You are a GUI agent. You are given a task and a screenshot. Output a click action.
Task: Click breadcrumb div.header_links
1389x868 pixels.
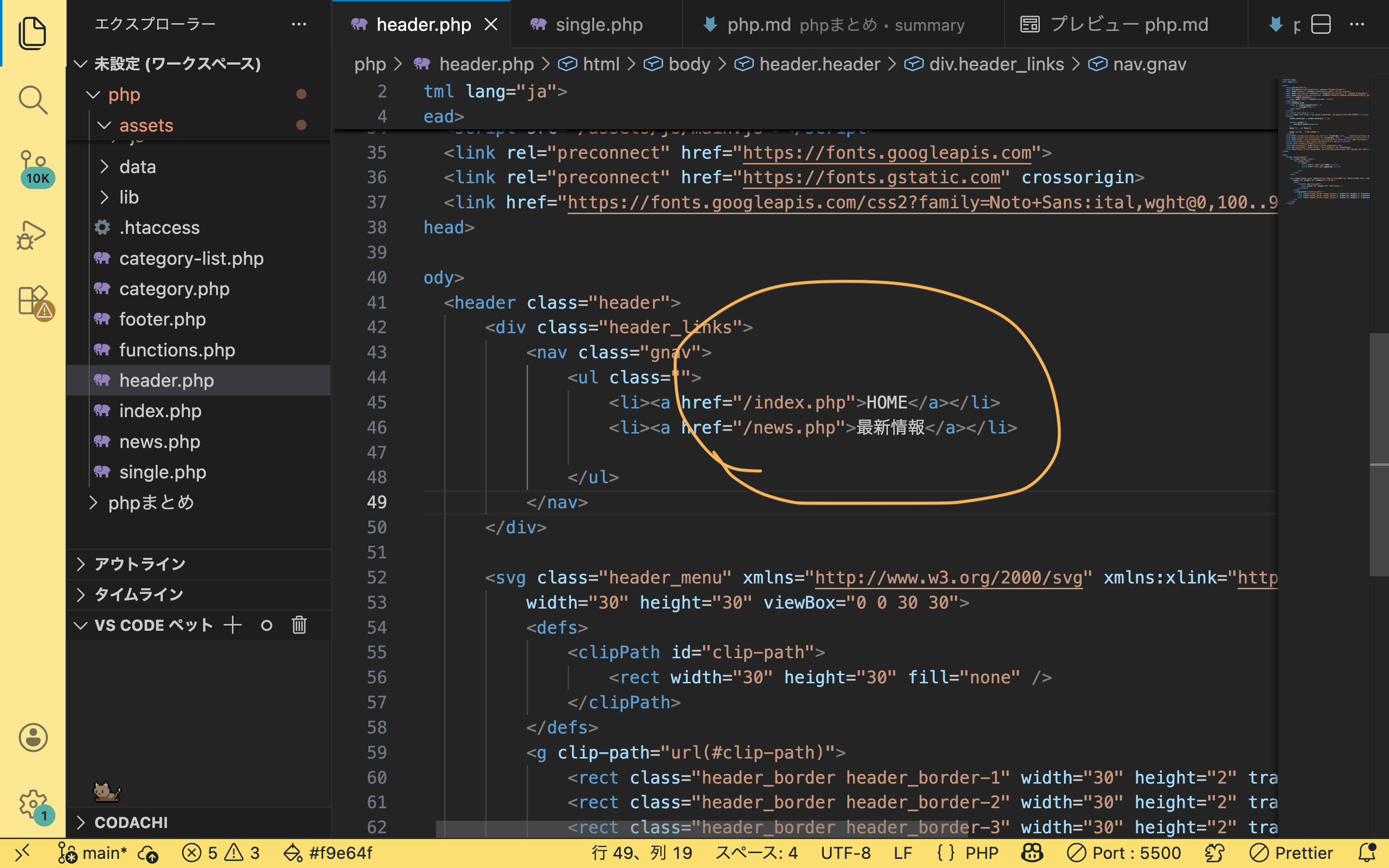(x=984, y=64)
